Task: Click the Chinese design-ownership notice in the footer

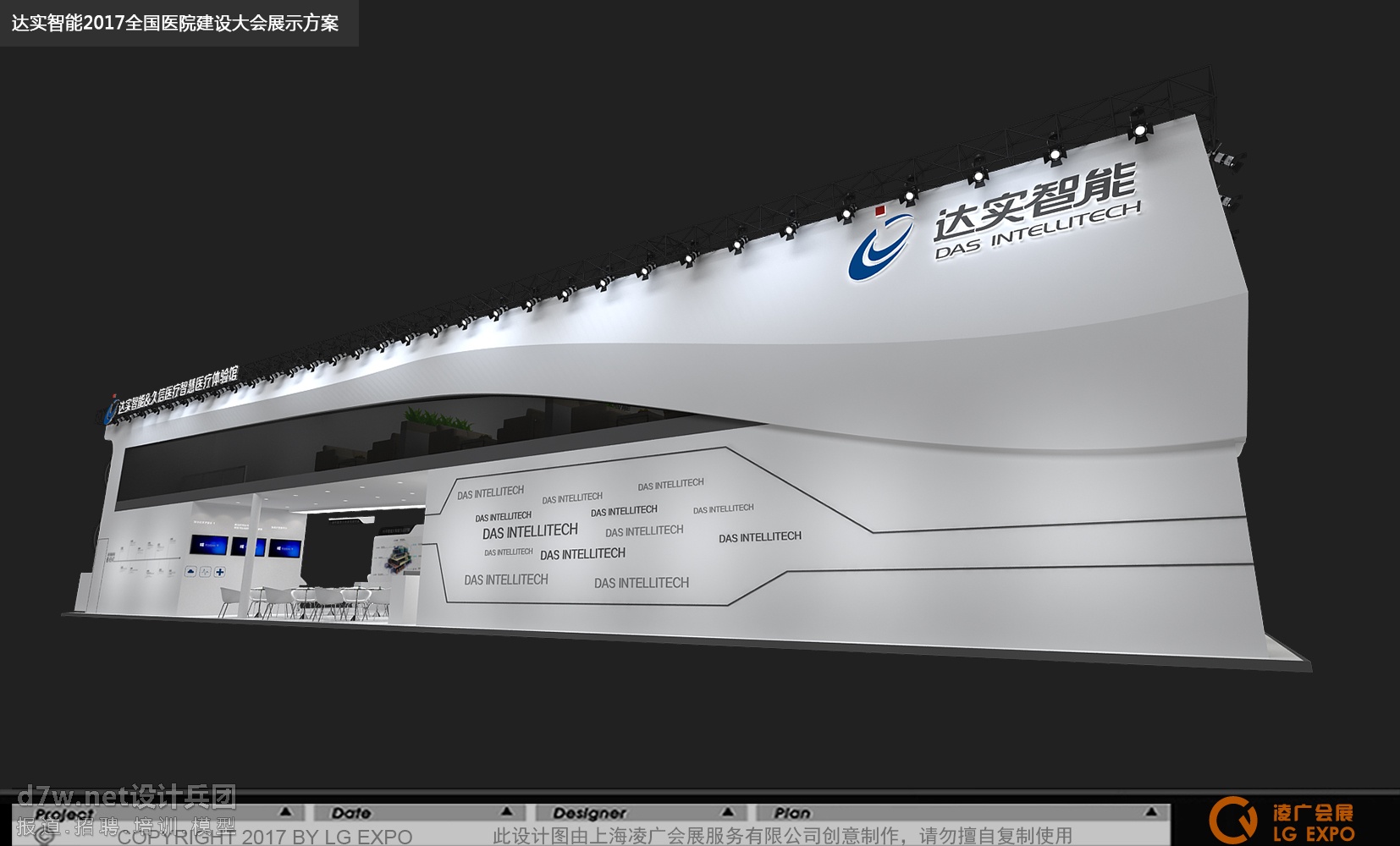Action: pyautogui.click(x=783, y=836)
